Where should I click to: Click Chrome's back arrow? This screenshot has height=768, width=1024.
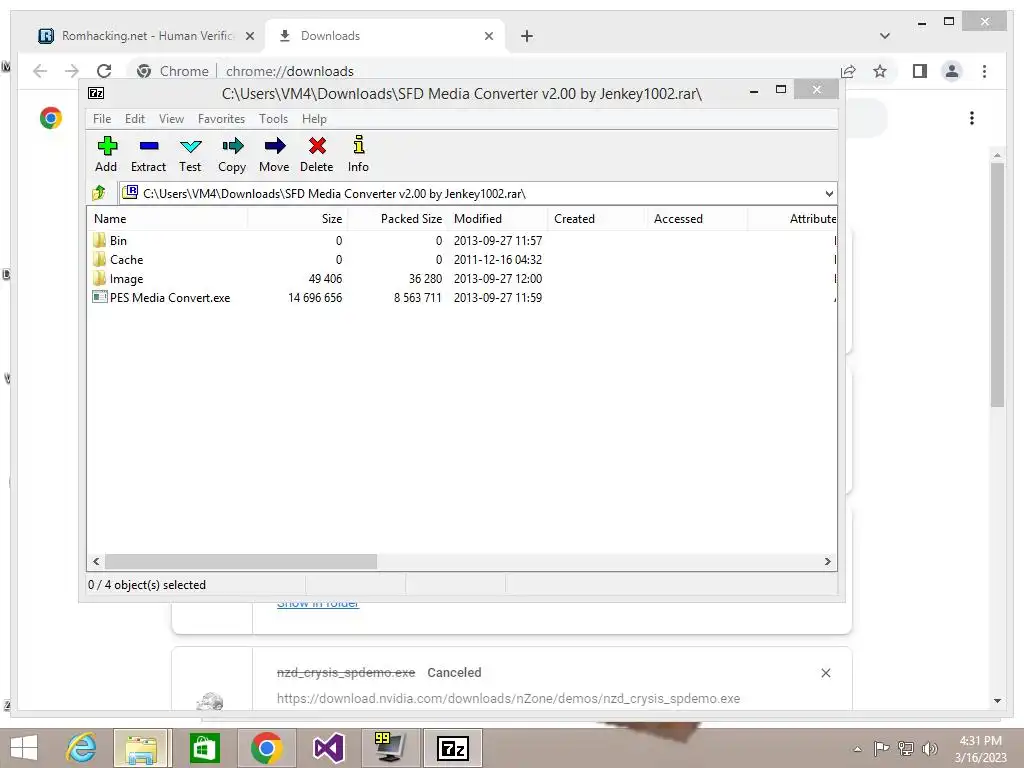pyautogui.click(x=40, y=71)
